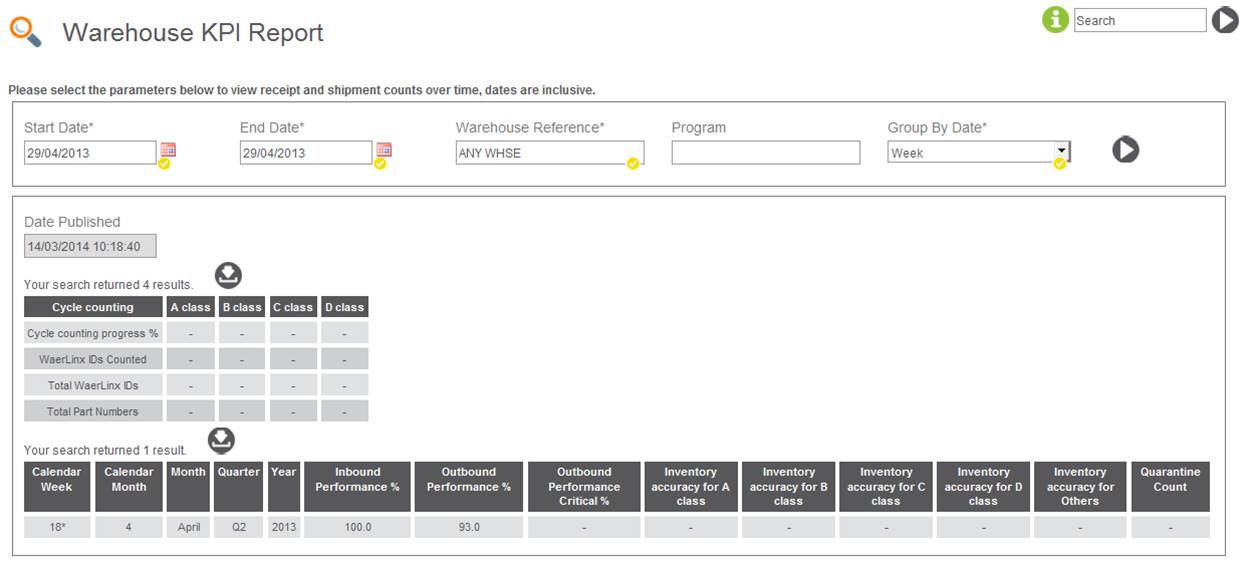Select the WaerLinx IDs Counted row
Image resolution: width=1250 pixels, height=567 pixels.
click(x=196, y=359)
